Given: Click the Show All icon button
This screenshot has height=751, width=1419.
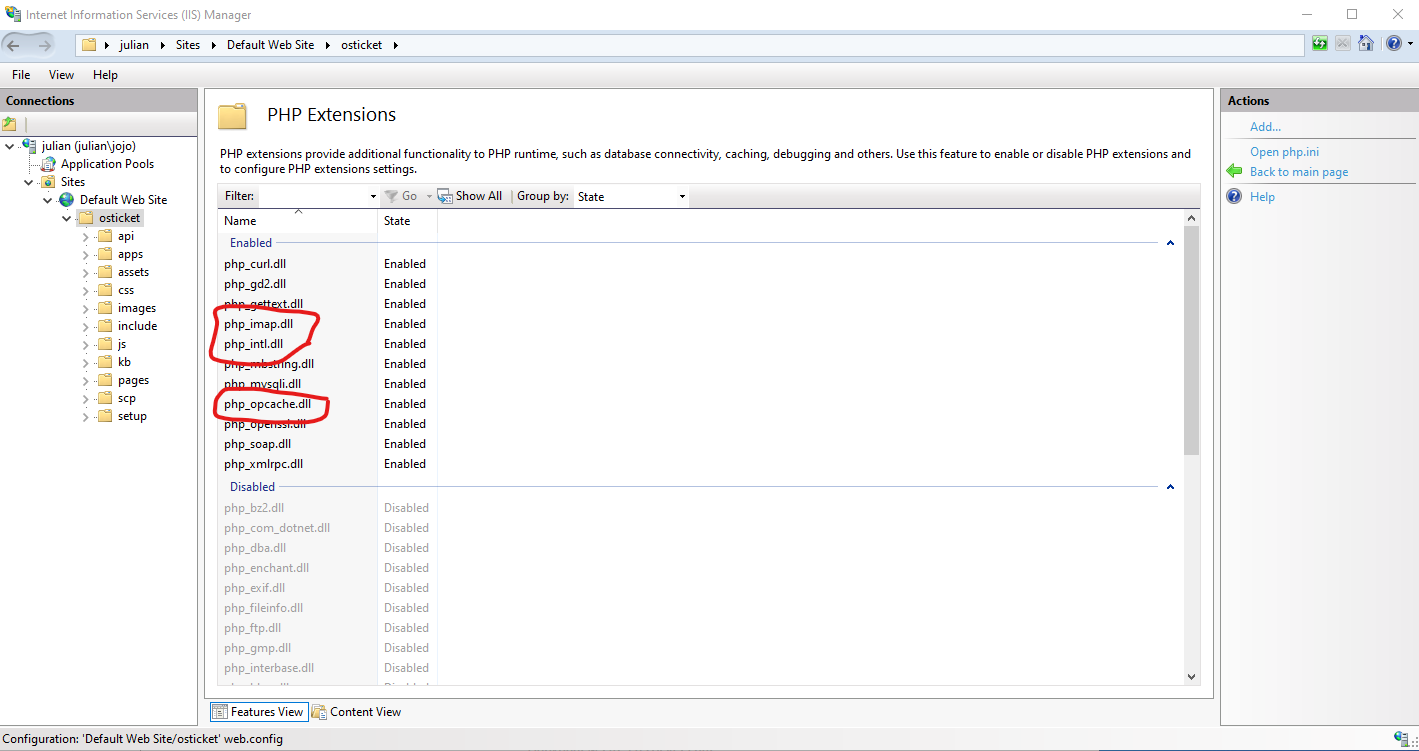Looking at the screenshot, I should [470, 196].
